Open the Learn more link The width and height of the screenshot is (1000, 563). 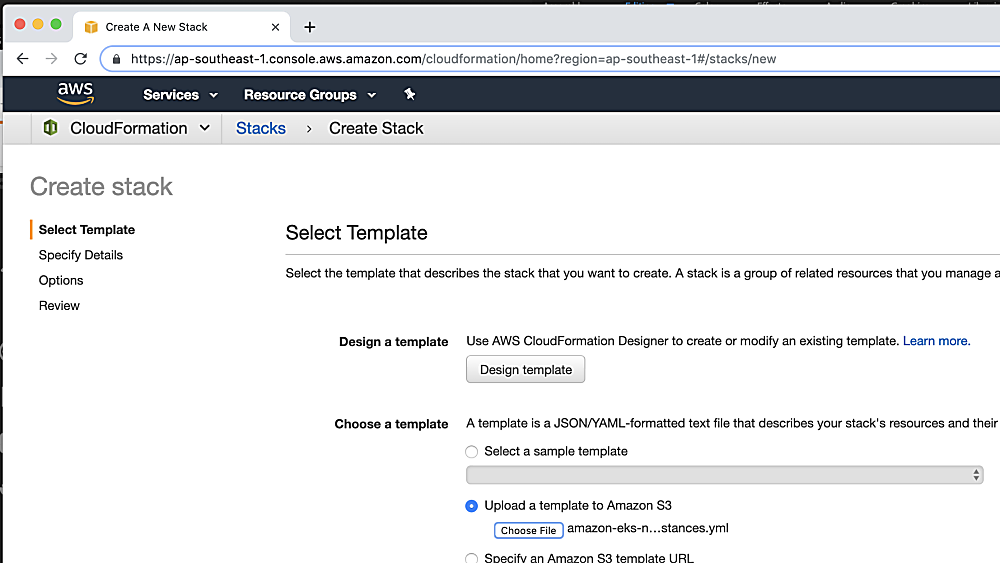(x=936, y=341)
